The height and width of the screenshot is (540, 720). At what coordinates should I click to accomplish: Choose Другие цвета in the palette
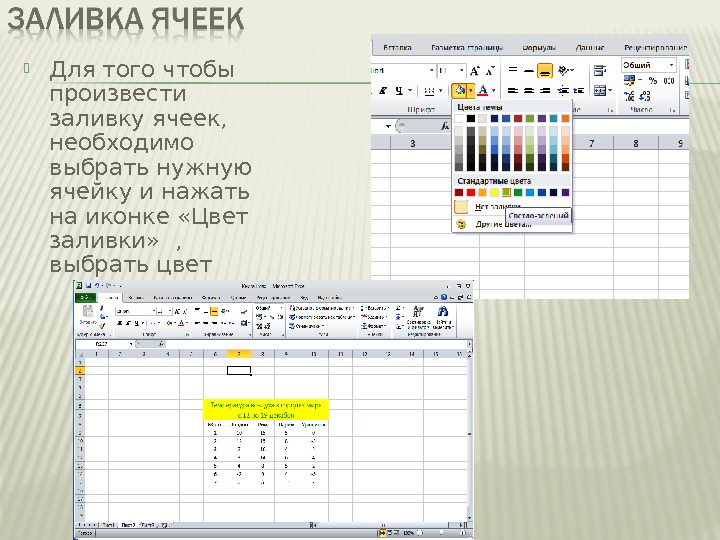tap(503, 224)
